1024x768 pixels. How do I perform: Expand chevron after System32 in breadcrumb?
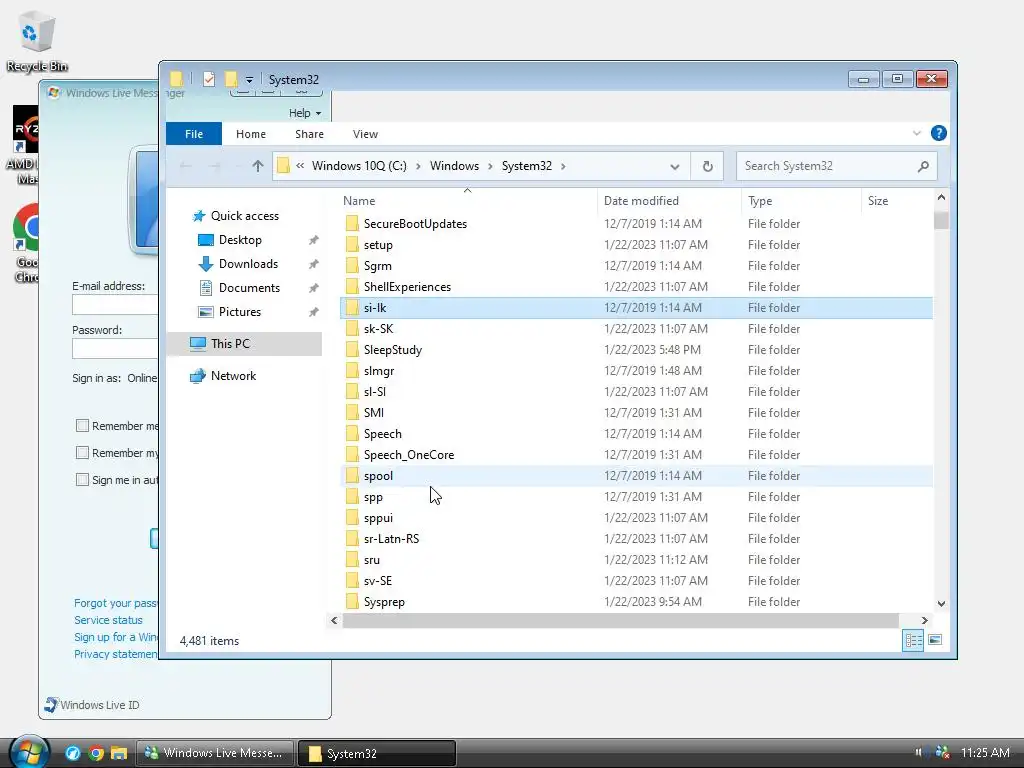click(563, 166)
